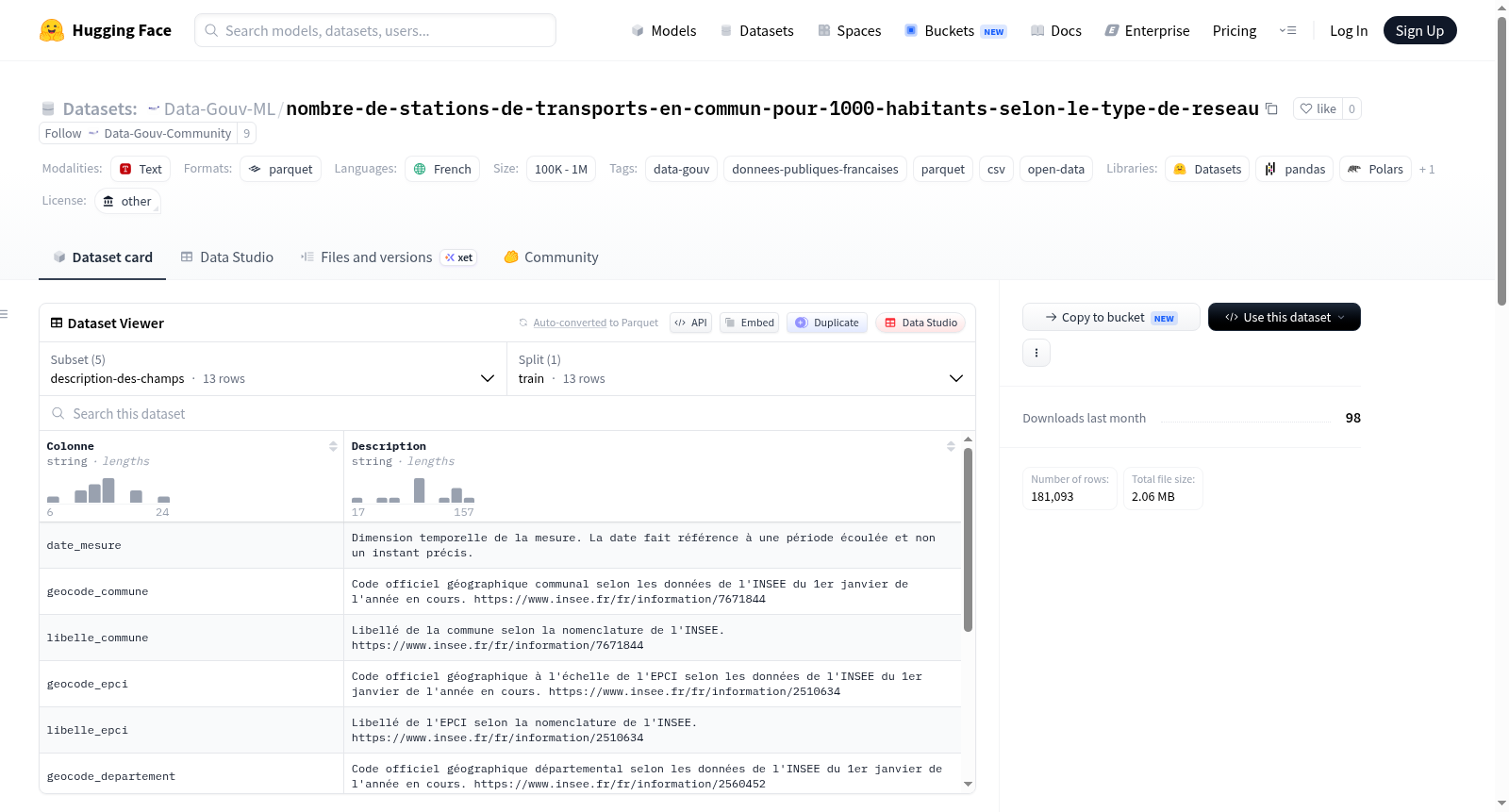Open the Hugging Face home logo
Viewport: 1509px width, 812px height.
tap(105, 30)
